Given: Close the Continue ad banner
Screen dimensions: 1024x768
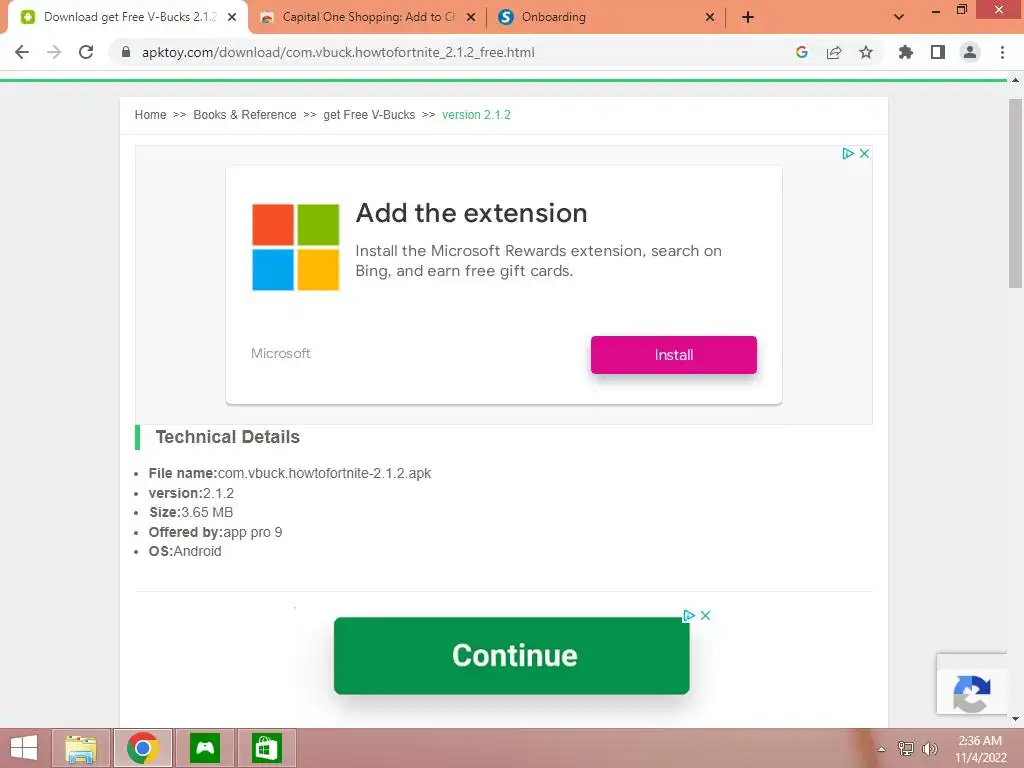Looking at the screenshot, I should (705, 615).
